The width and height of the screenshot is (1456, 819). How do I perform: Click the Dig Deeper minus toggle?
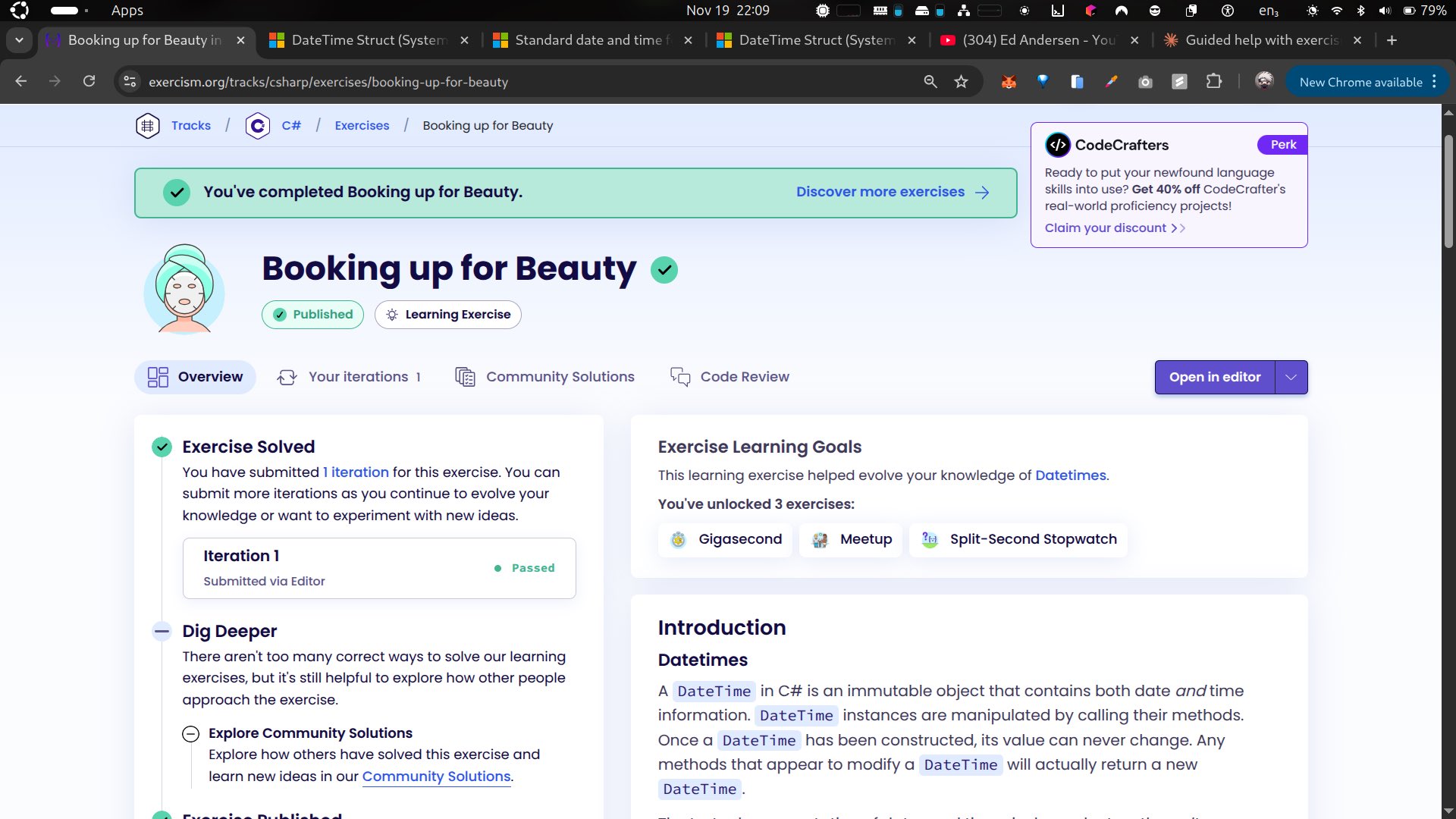[162, 631]
